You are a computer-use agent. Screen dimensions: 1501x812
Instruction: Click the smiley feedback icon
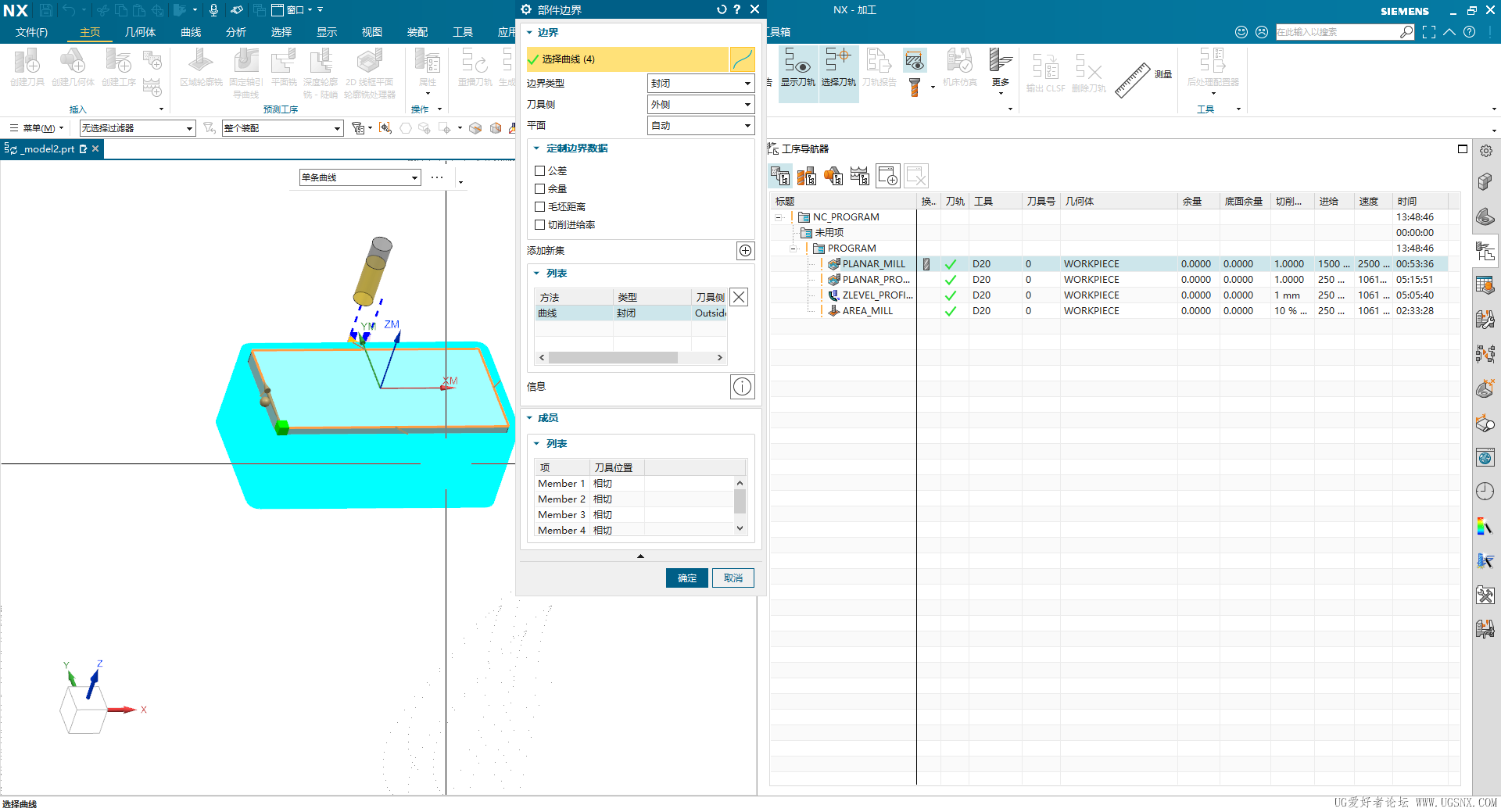coord(1241,32)
